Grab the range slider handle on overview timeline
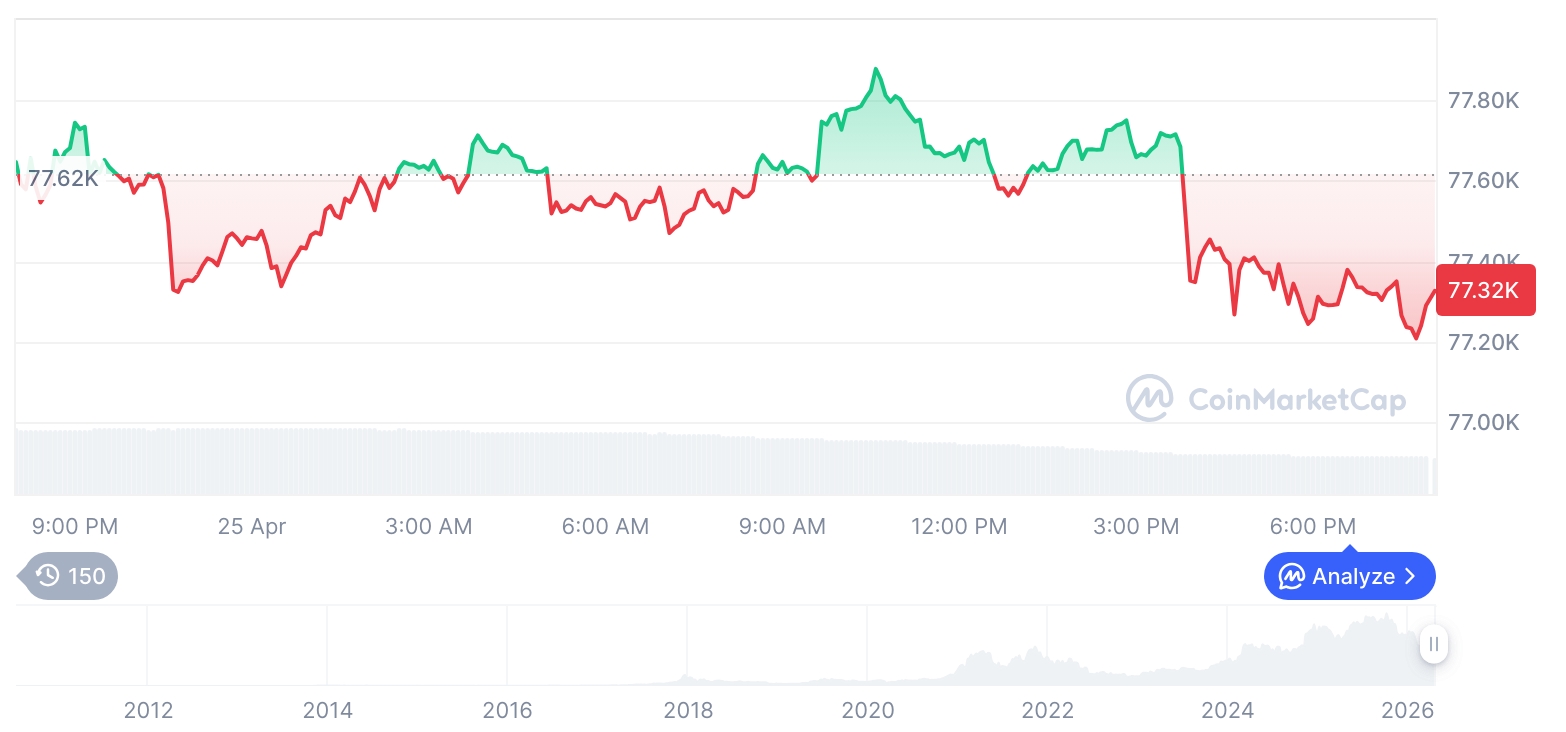The image size is (1566, 732). pos(1434,645)
